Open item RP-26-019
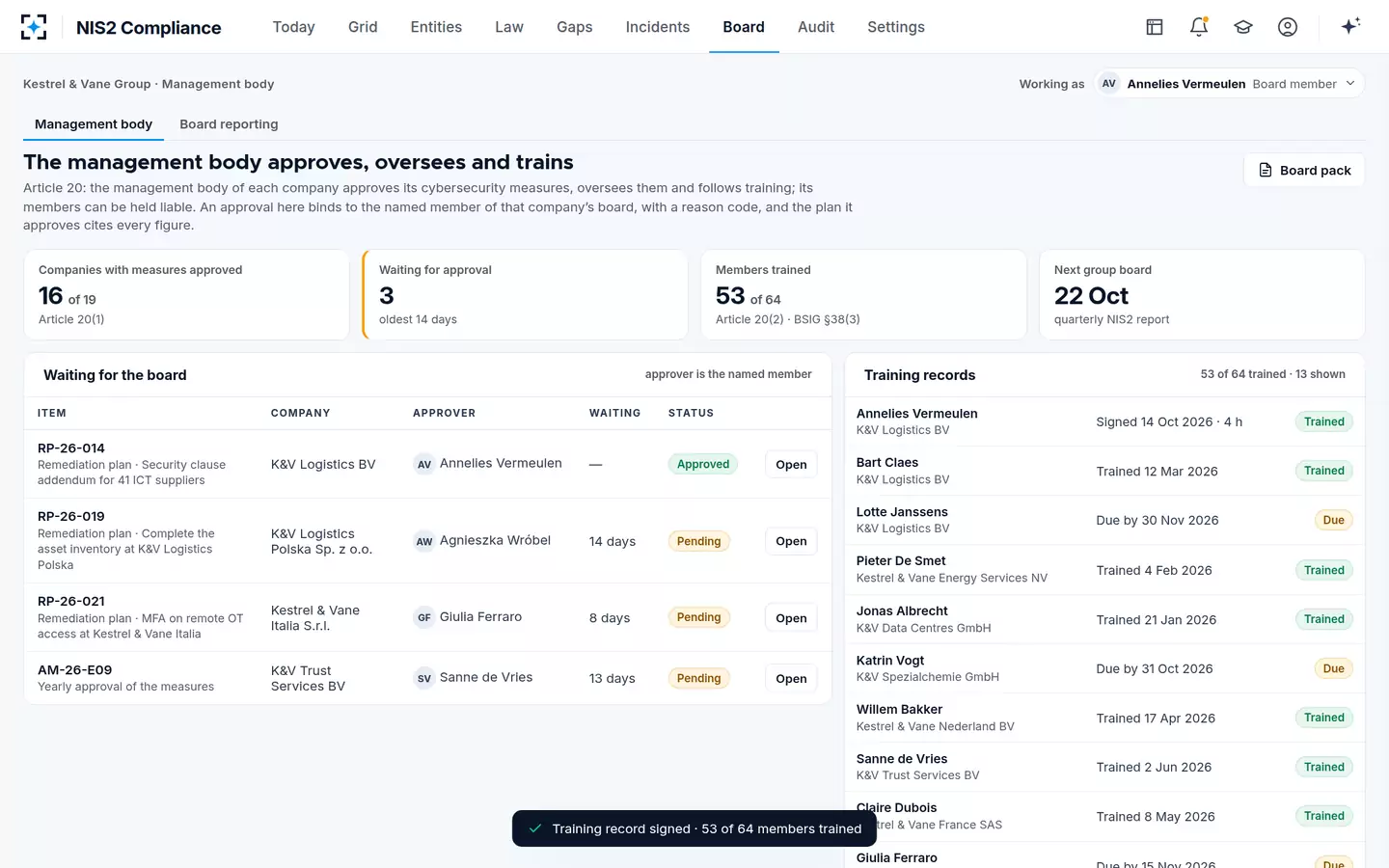Viewport: 1389px width, 868px height. click(x=791, y=541)
